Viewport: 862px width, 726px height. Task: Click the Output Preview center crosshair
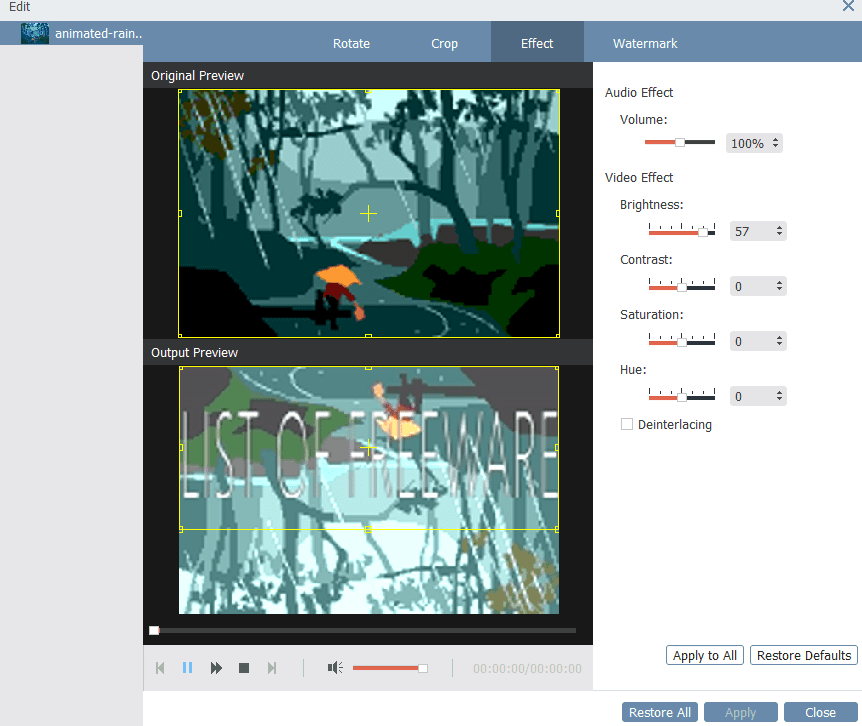368,448
